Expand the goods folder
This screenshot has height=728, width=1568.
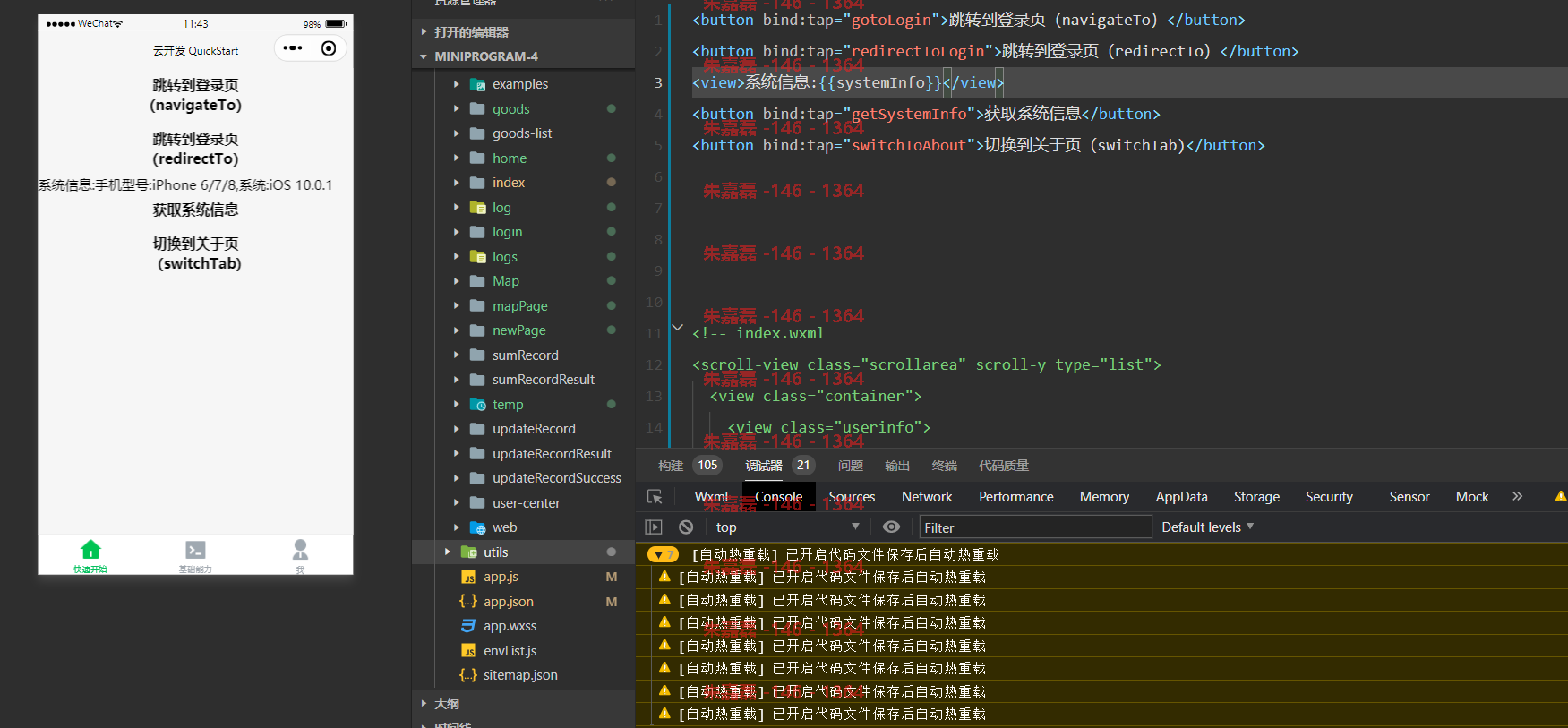click(x=457, y=109)
